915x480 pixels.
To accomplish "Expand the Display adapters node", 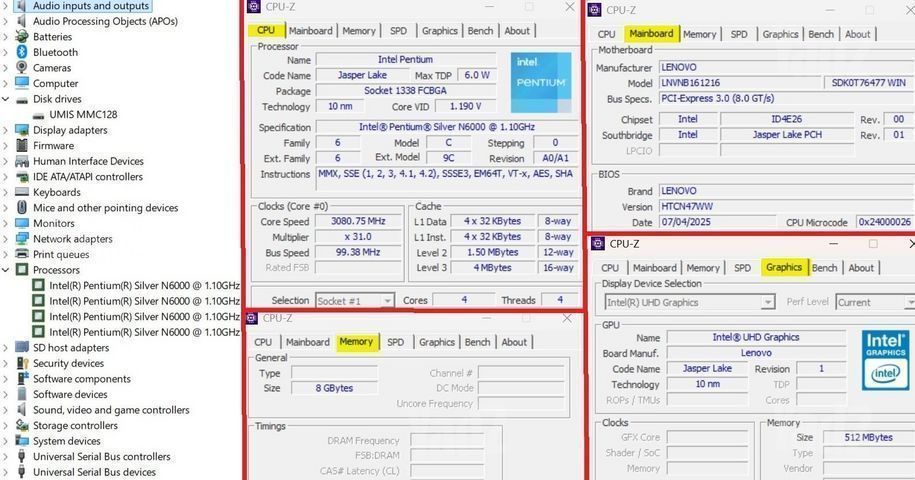I will pos(6,129).
